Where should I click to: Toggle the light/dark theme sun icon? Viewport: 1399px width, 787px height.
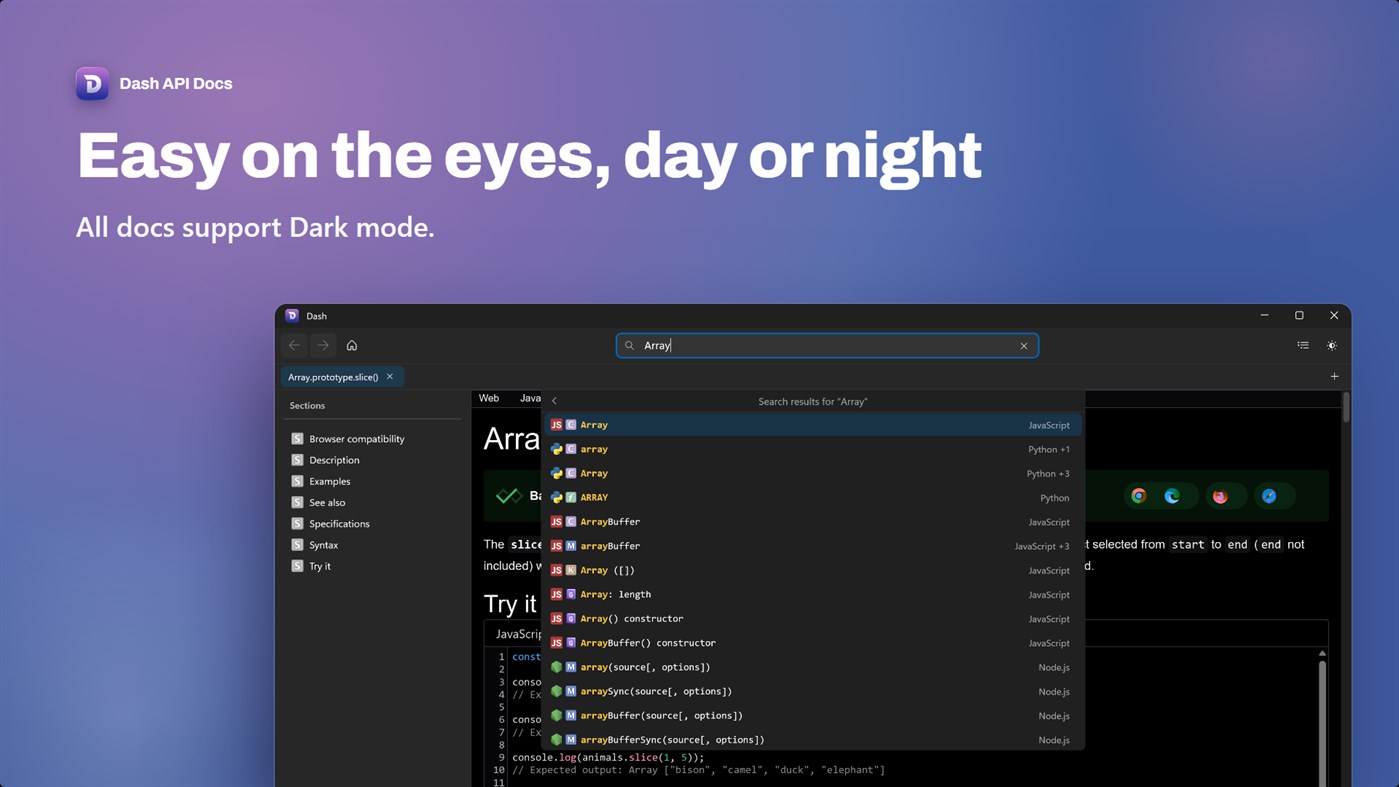click(1332, 345)
